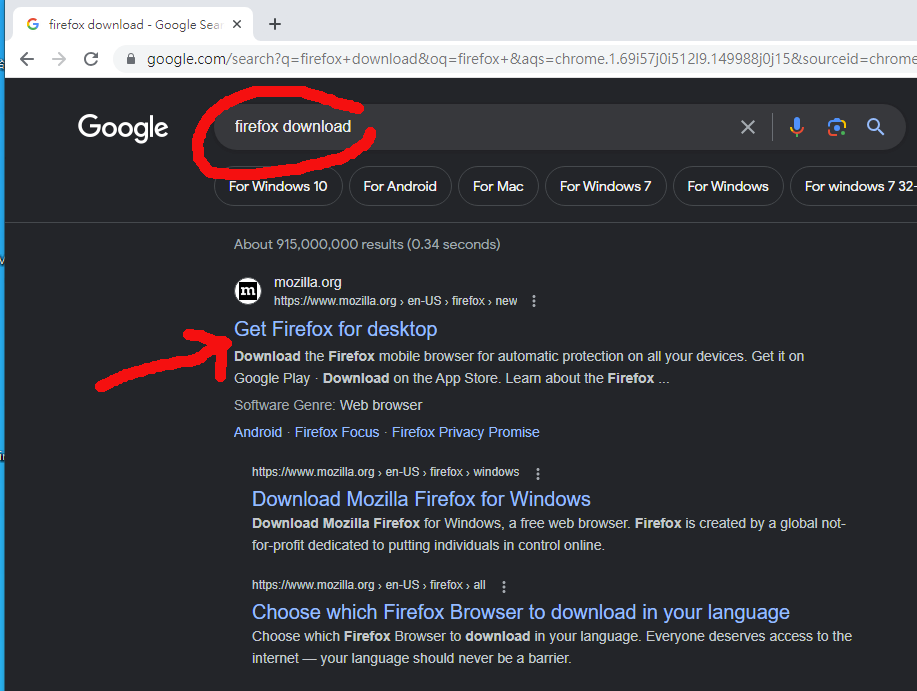917x691 pixels.
Task: Open Google Lens image search icon
Action: click(836, 127)
